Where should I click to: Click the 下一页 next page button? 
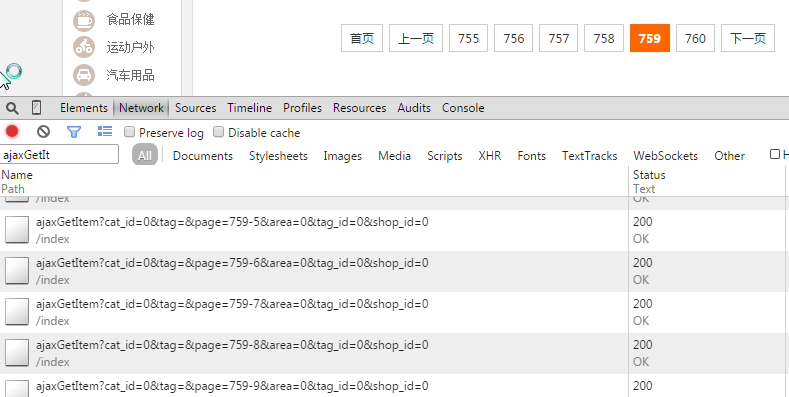[x=748, y=38]
